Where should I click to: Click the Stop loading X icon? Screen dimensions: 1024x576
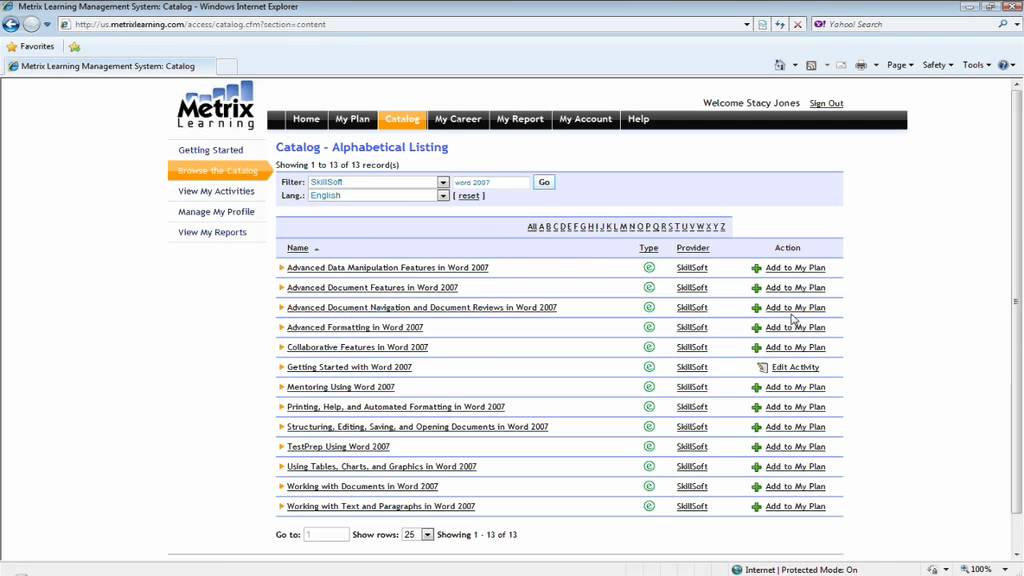point(797,24)
